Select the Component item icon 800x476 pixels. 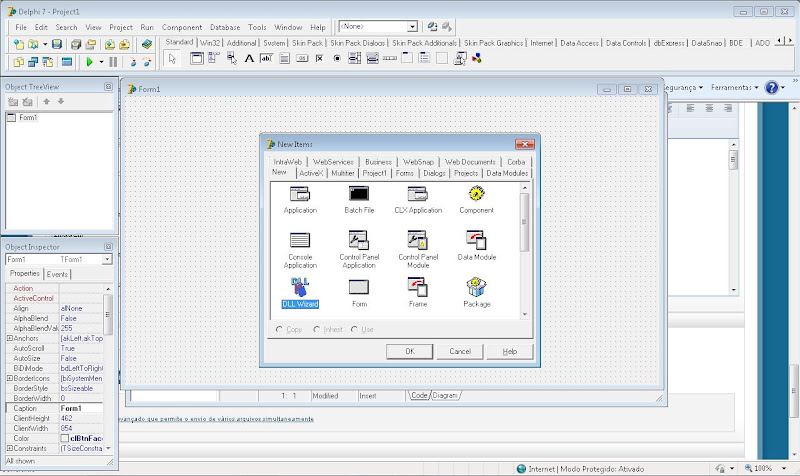coord(476,194)
